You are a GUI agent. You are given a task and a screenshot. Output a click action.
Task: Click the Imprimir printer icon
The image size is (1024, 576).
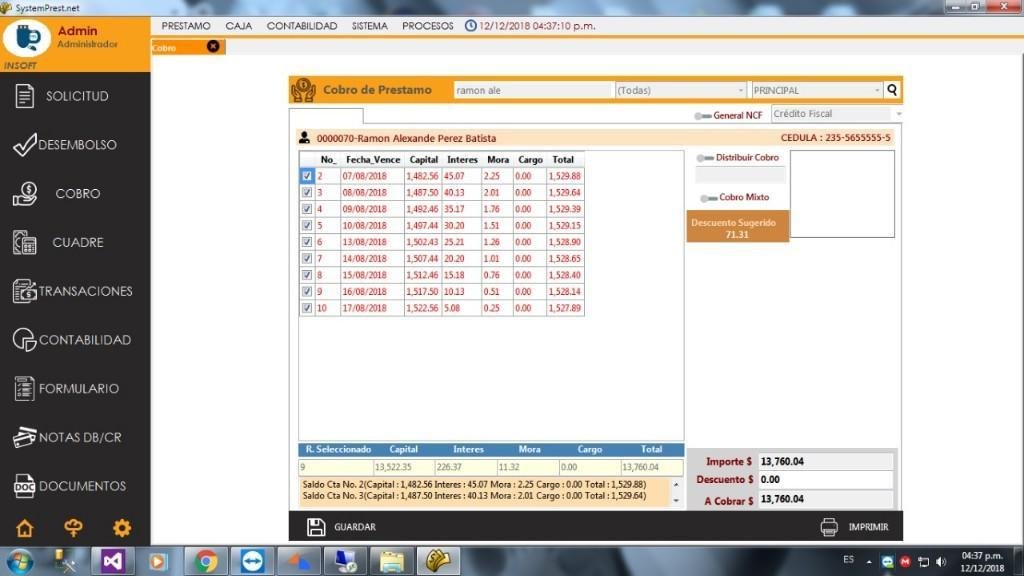(829, 527)
